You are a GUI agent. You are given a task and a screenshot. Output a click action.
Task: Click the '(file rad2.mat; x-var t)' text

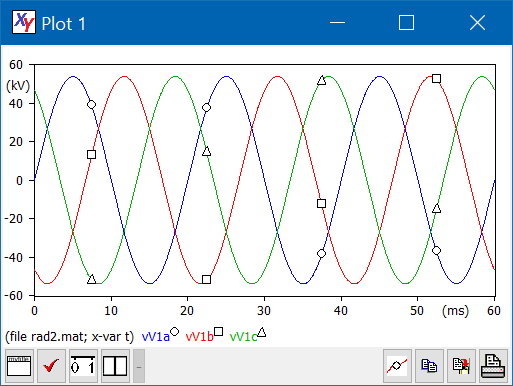(69, 337)
